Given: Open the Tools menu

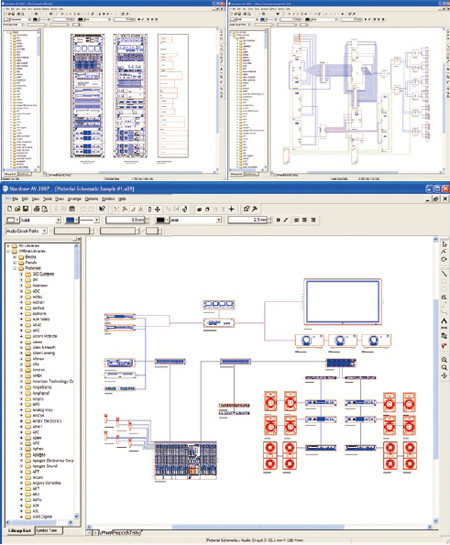Looking at the screenshot, I should click(x=47, y=199).
